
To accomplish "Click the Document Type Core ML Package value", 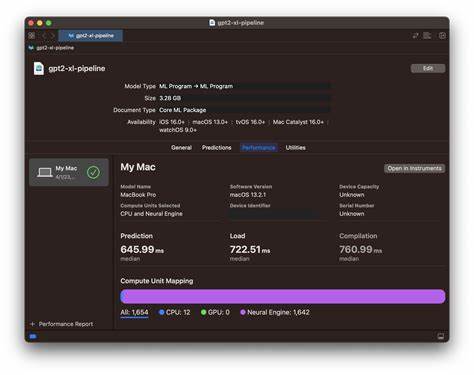I will tap(182, 110).
